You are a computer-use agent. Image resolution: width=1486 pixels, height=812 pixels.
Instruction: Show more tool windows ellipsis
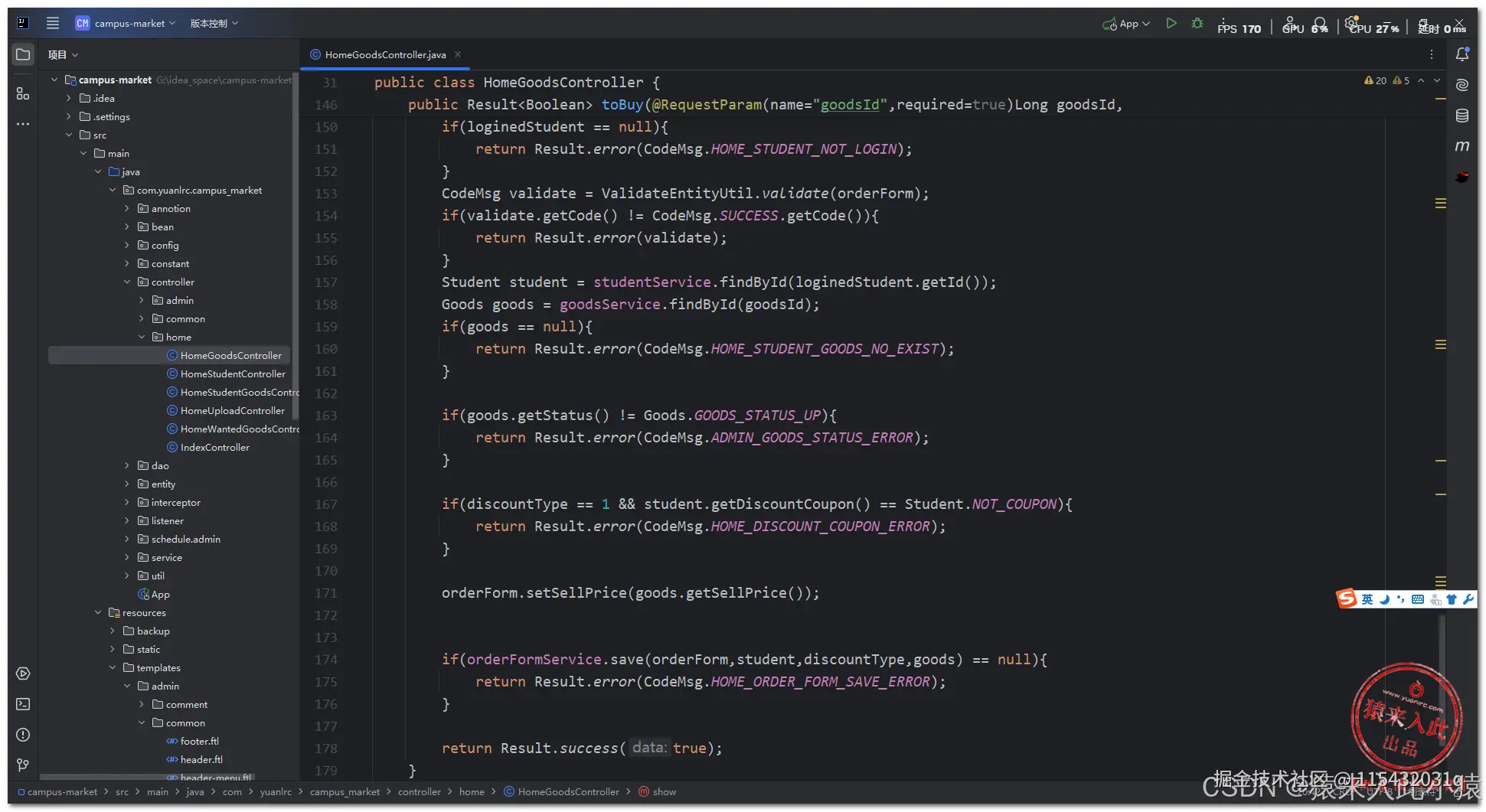23,123
